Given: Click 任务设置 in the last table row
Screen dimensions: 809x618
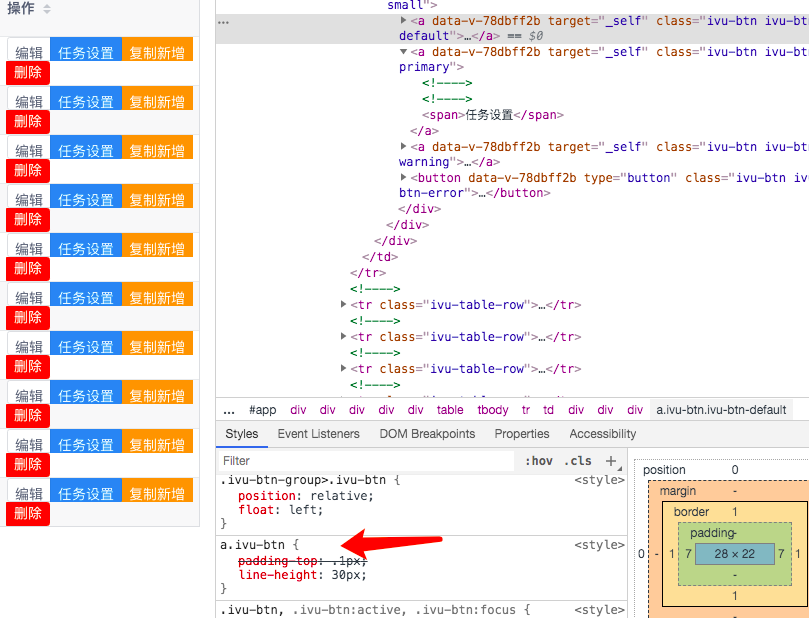Looking at the screenshot, I should coord(86,491).
